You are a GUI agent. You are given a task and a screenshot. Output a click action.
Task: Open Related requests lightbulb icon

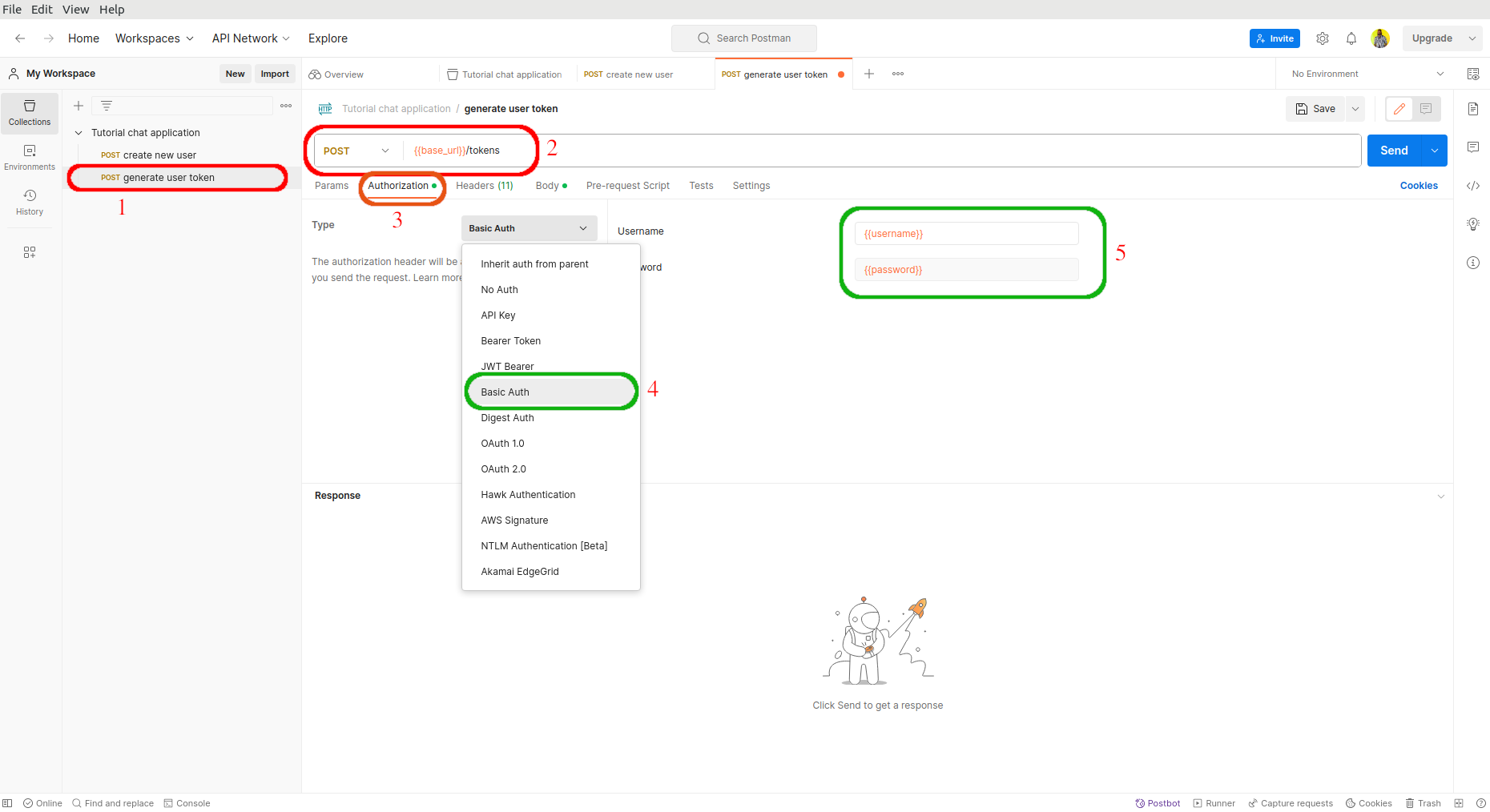coord(1473,224)
